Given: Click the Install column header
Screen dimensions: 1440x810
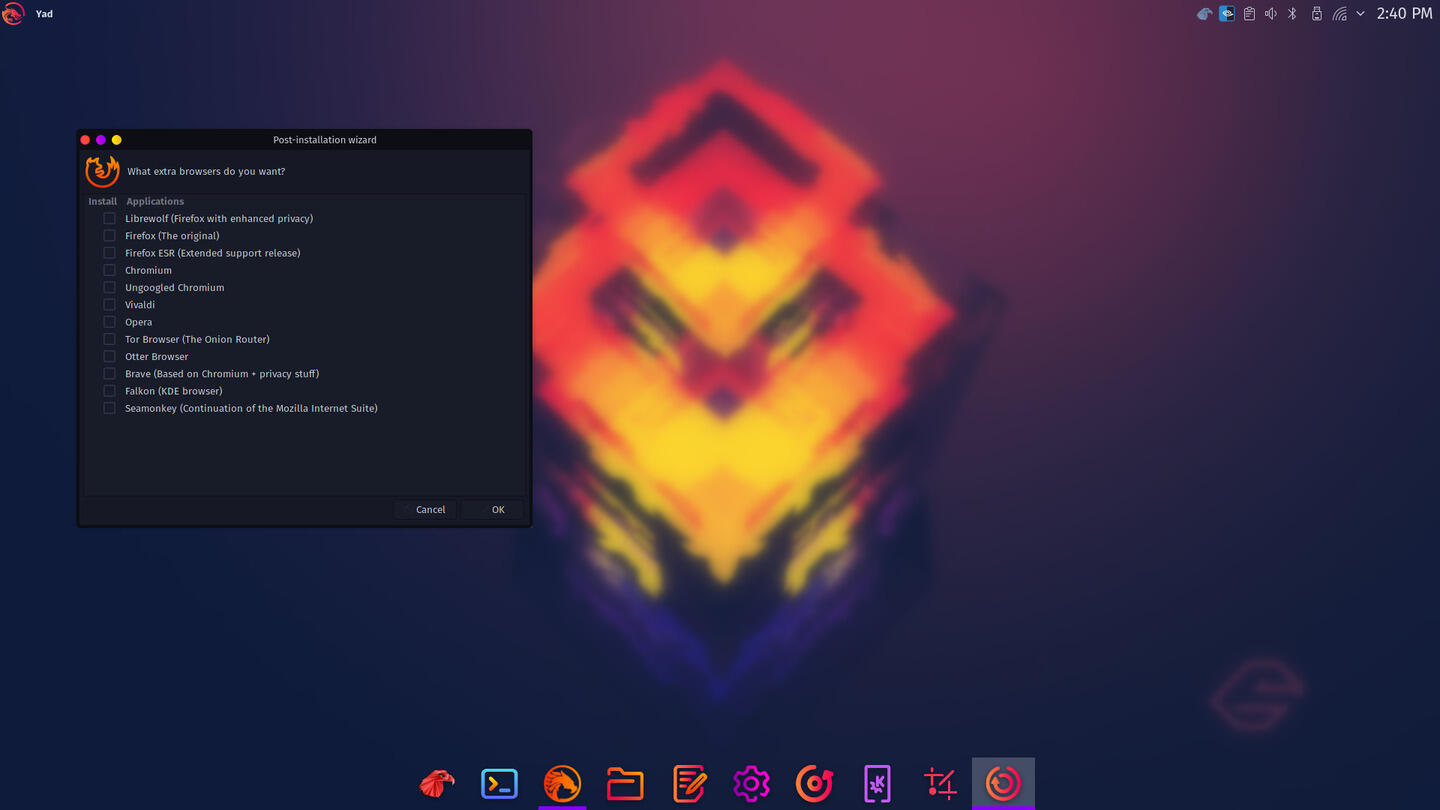Looking at the screenshot, I should pos(102,201).
